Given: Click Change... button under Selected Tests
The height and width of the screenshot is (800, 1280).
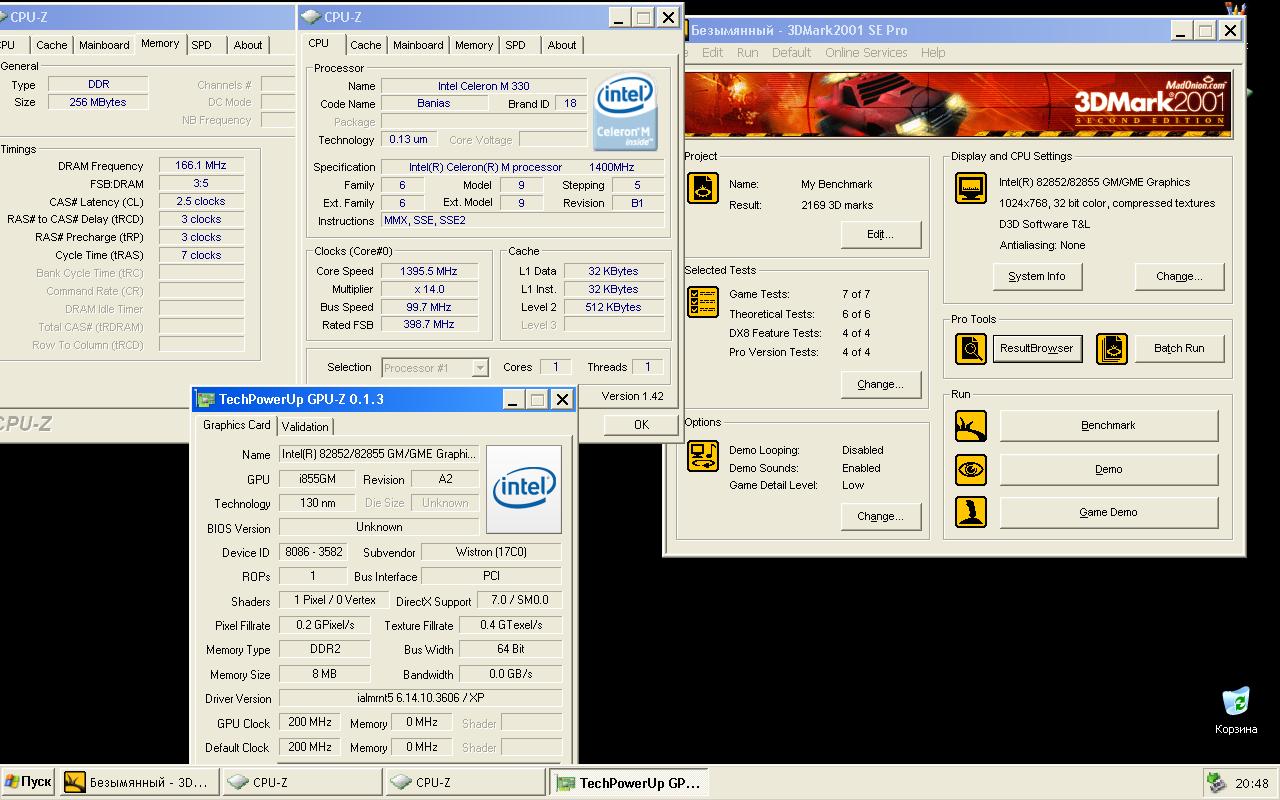Looking at the screenshot, I should pyautogui.click(x=880, y=384).
